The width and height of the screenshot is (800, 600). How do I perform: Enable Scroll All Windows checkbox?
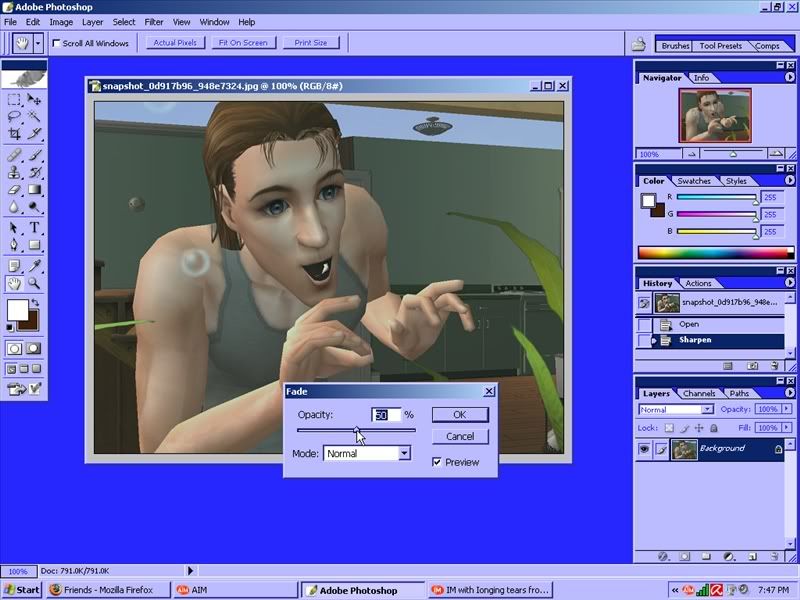click(57, 43)
